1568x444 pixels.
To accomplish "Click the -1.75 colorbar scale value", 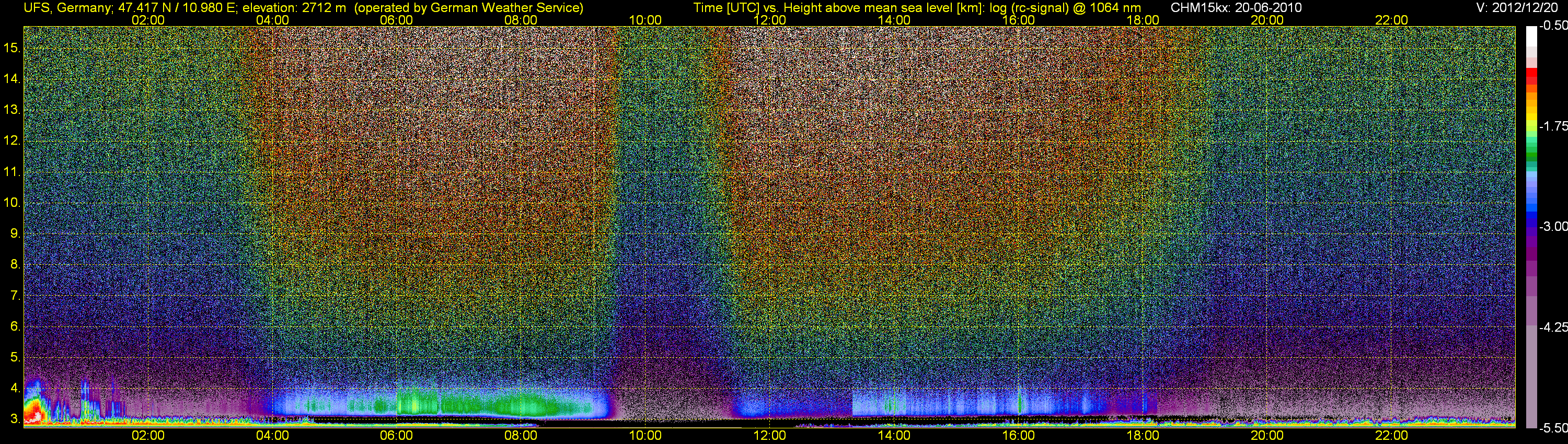I will [1553, 126].
